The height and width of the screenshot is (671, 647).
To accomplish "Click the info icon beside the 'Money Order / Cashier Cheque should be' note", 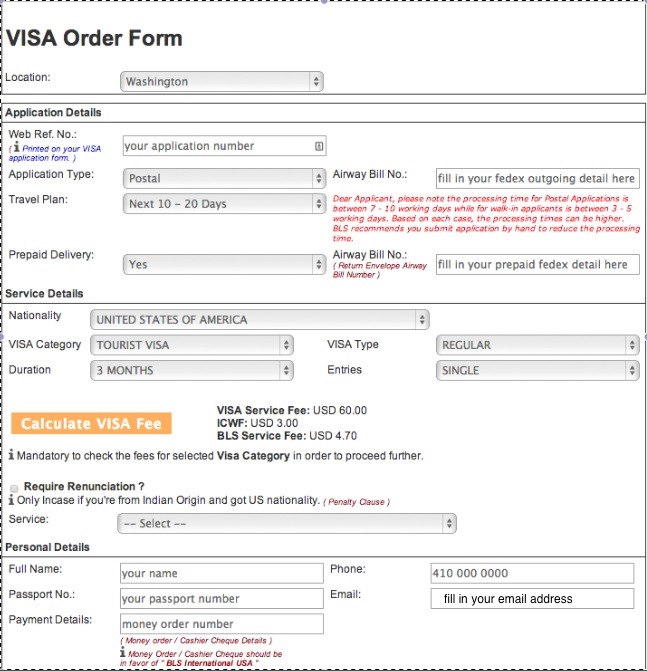I will pyautogui.click(x=123, y=653).
